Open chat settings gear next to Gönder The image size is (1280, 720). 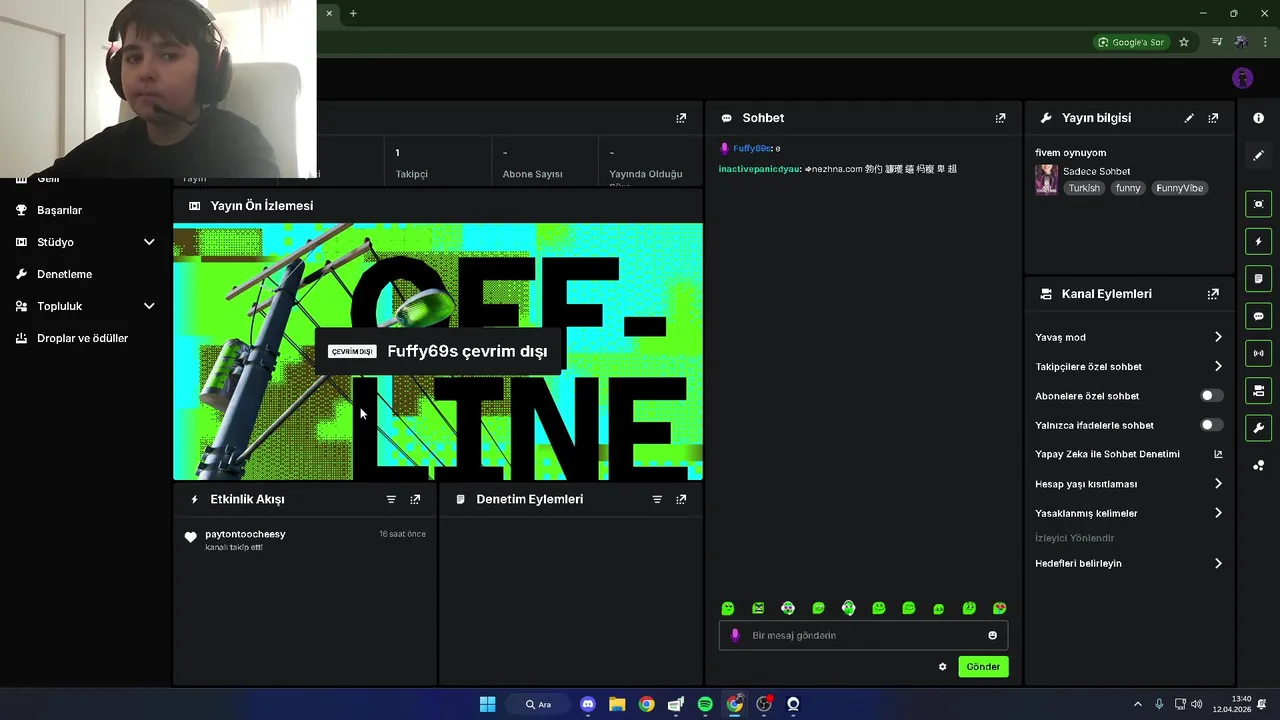[942, 667]
